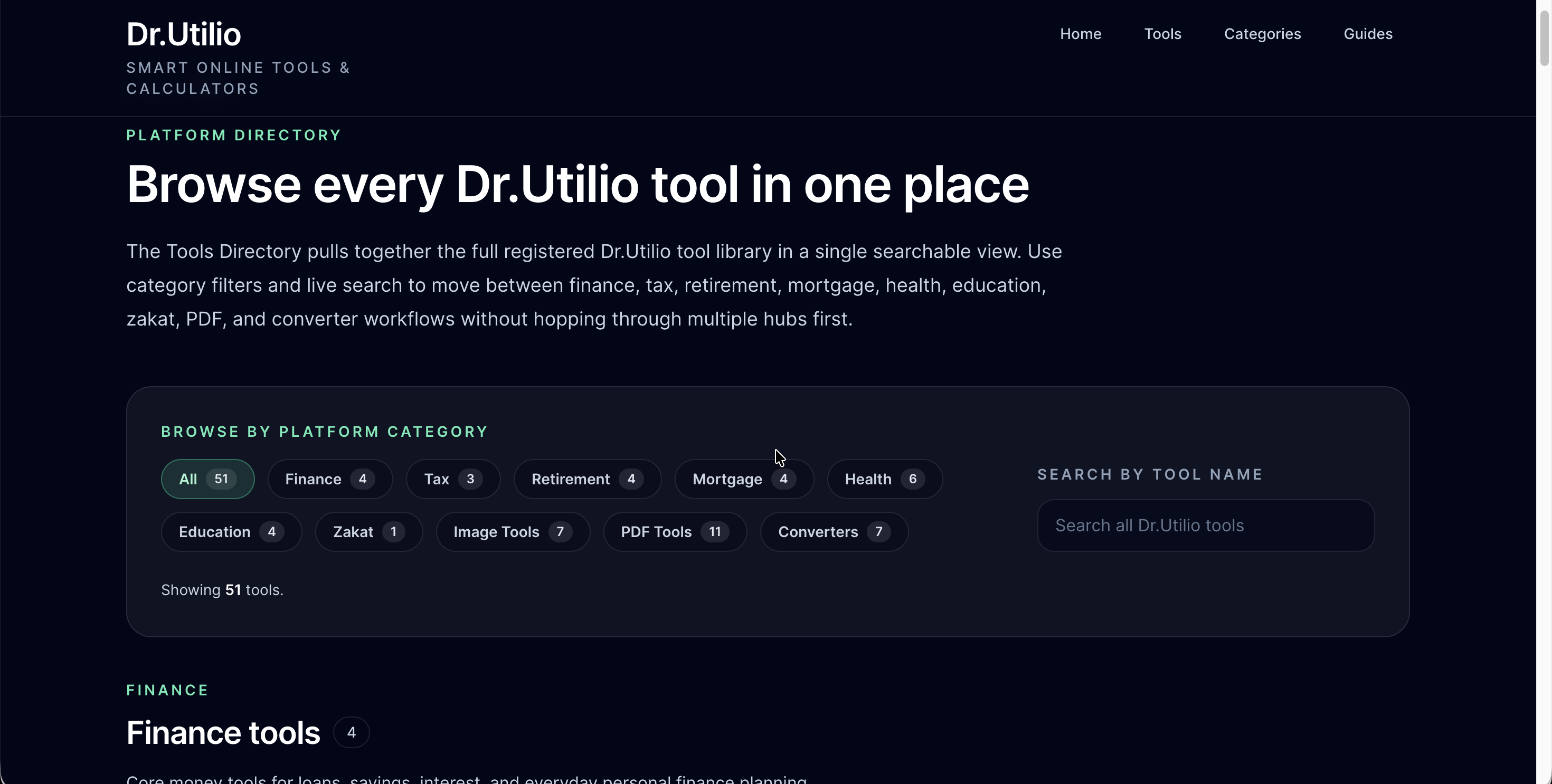Click the green 'FINANCE' section label
Viewport: 1552px width, 784px height.
click(x=167, y=690)
